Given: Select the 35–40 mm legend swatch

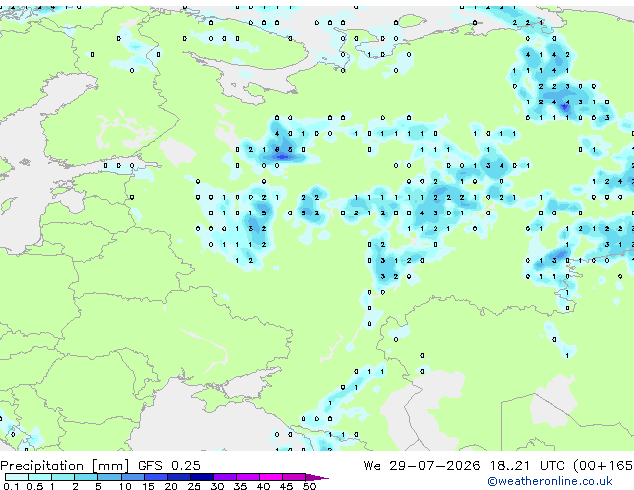Looking at the screenshot, I should tap(247, 477).
